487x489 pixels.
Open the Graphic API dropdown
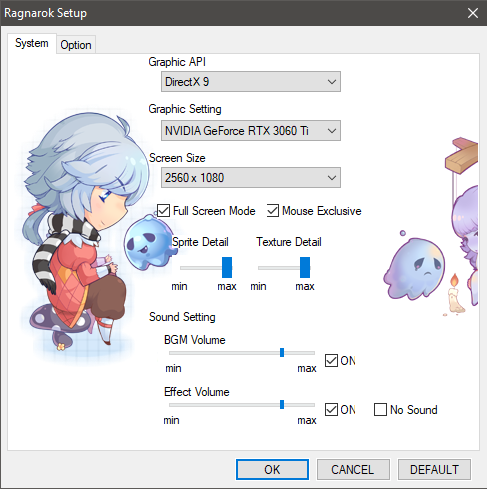[x=251, y=81]
